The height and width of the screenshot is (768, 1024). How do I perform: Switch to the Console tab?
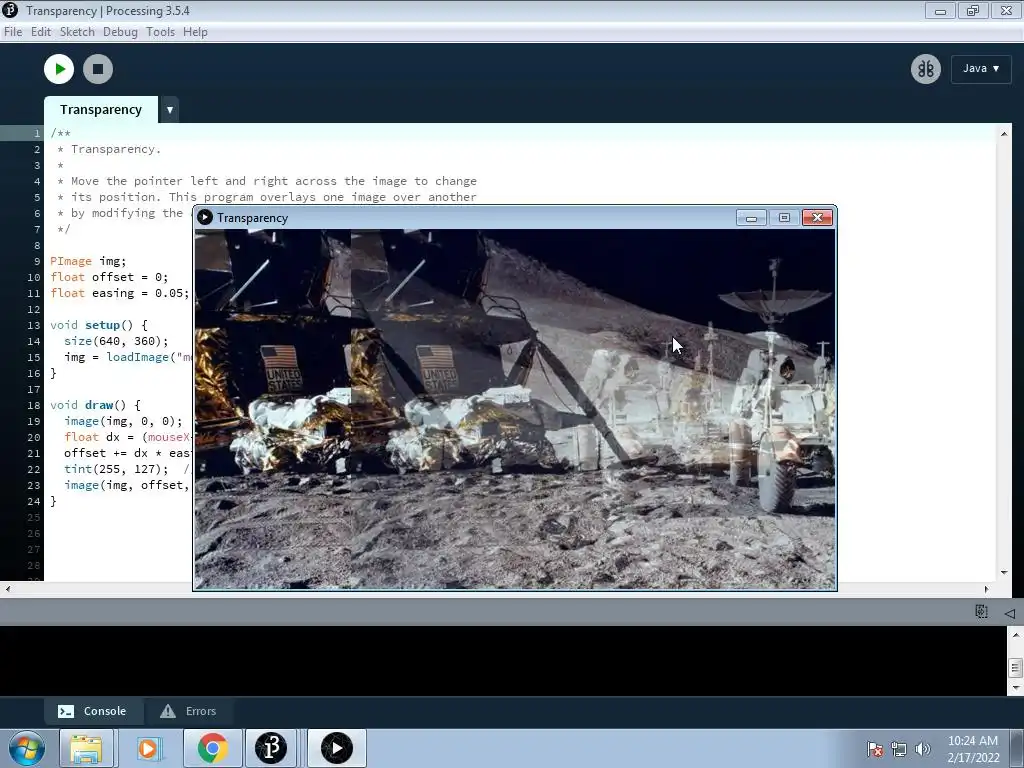tap(93, 711)
